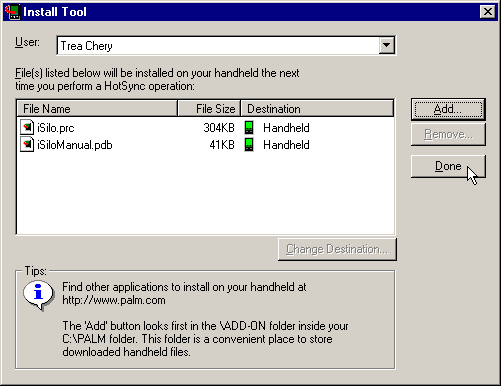Click the Handheld destination of iSilo.prc
The width and height of the screenshot is (501, 386).
(286, 128)
